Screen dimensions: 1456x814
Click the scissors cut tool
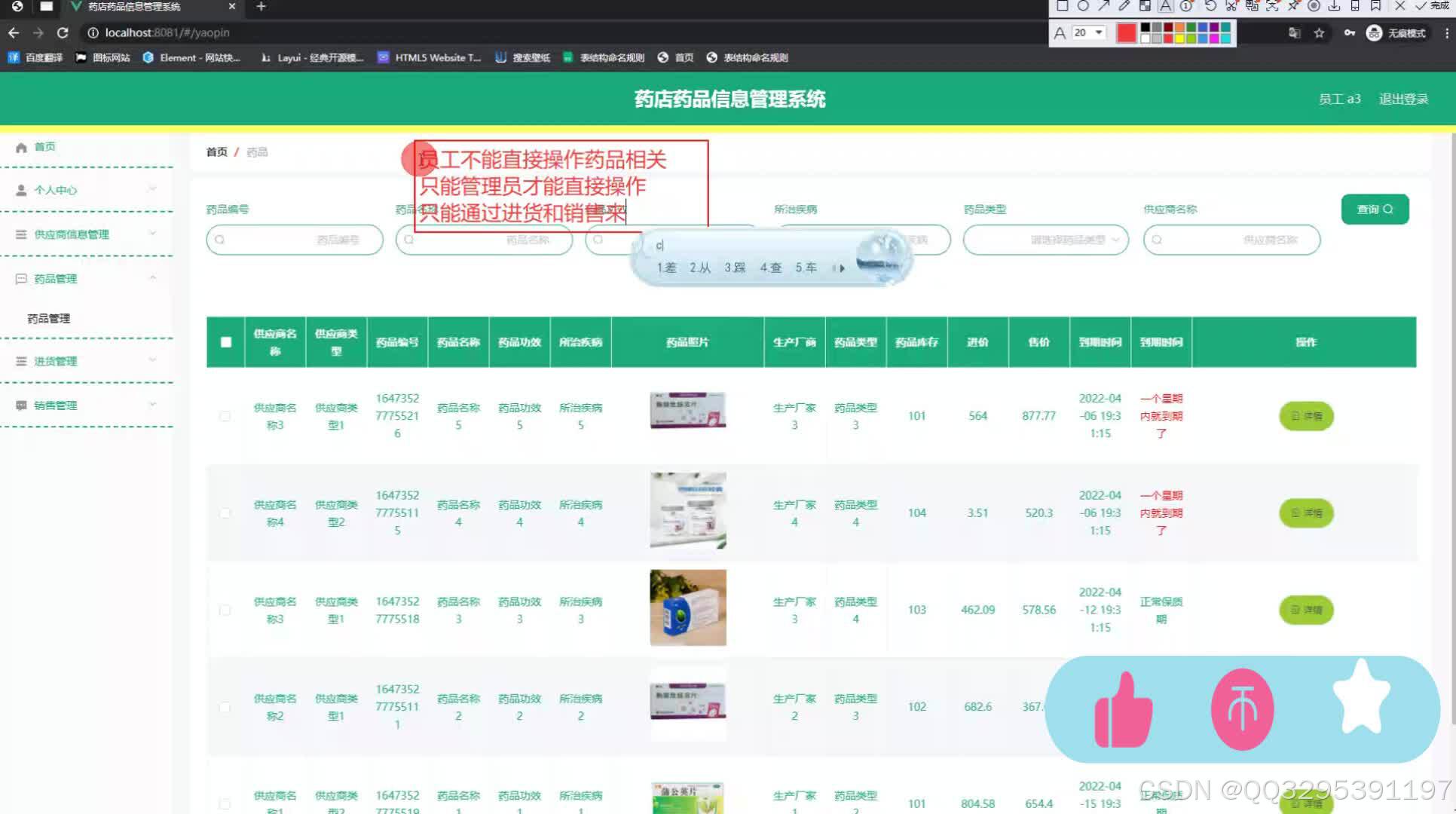tap(1231, 5)
